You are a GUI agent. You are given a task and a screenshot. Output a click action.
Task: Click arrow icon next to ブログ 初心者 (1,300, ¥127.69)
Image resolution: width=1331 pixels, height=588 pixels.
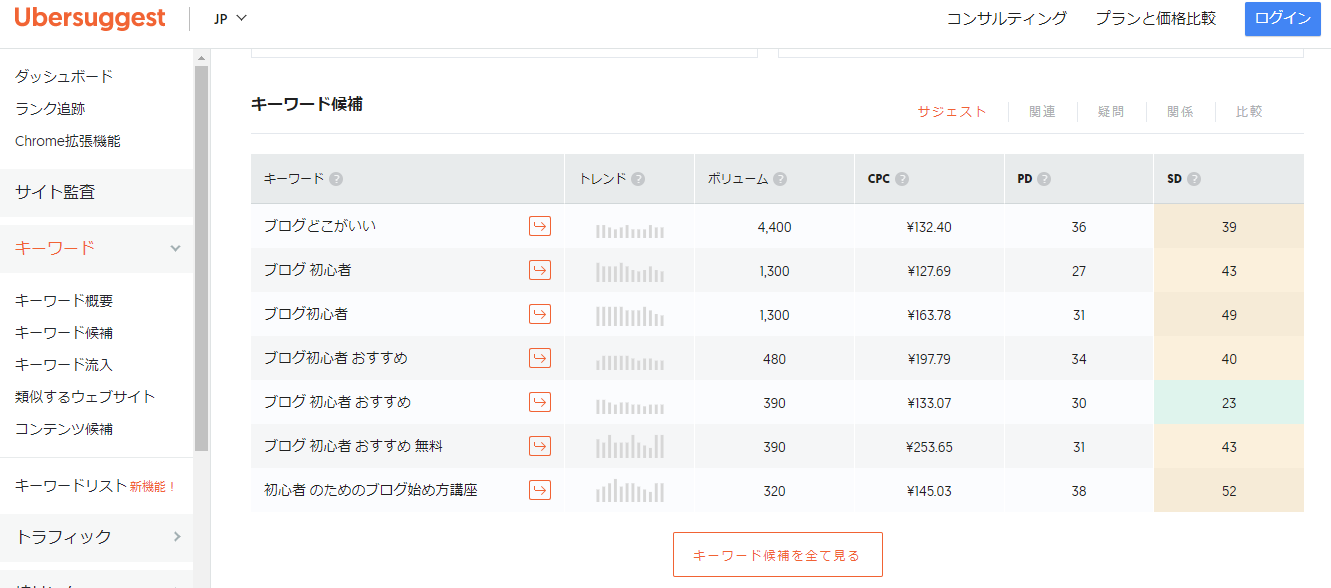(540, 271)
